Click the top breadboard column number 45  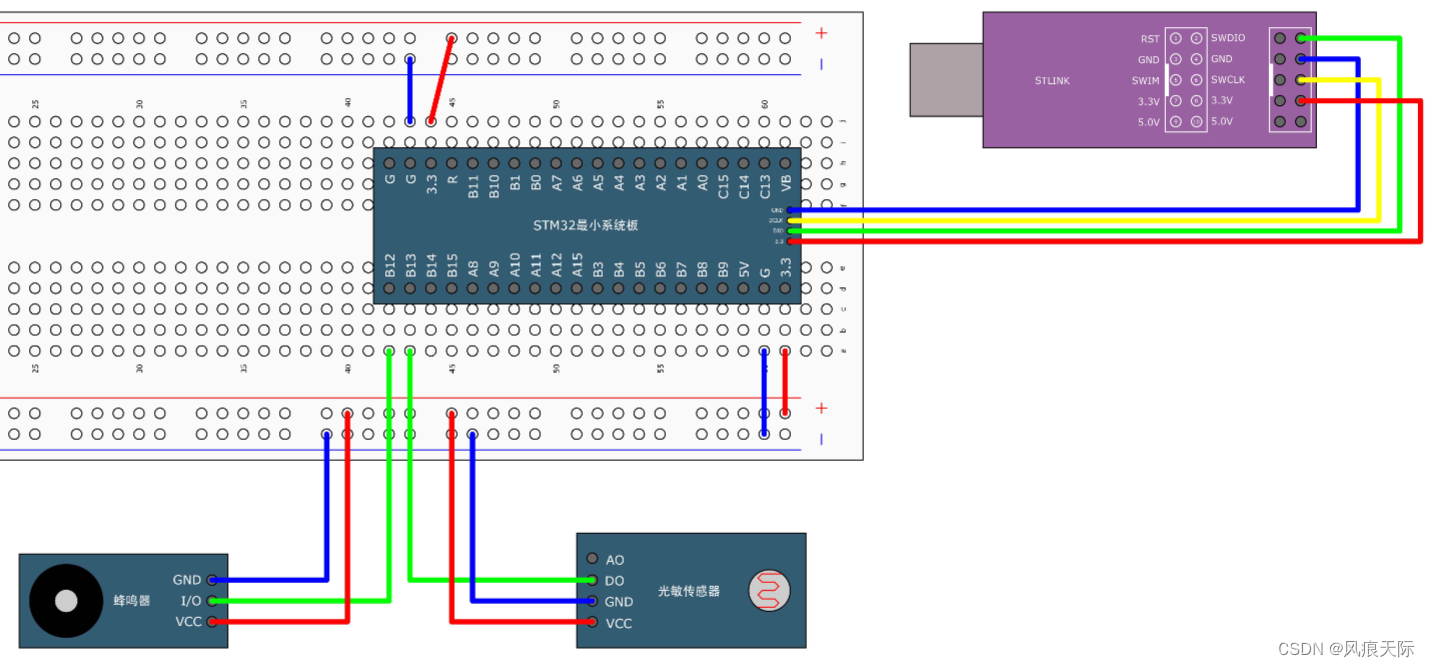click(x=452, y=103)
